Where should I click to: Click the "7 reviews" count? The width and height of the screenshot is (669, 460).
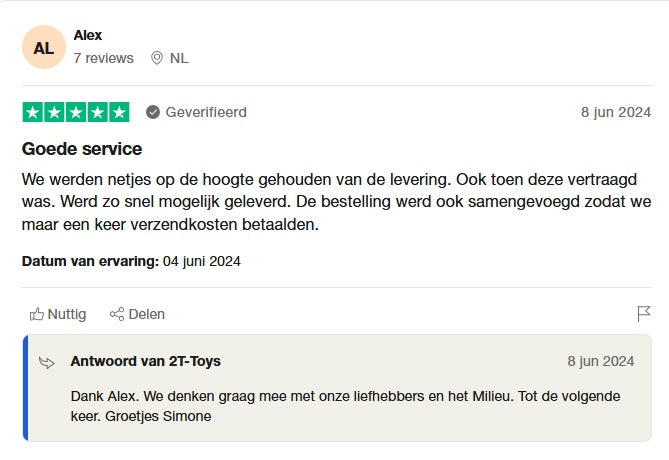[x=103, y=58]
